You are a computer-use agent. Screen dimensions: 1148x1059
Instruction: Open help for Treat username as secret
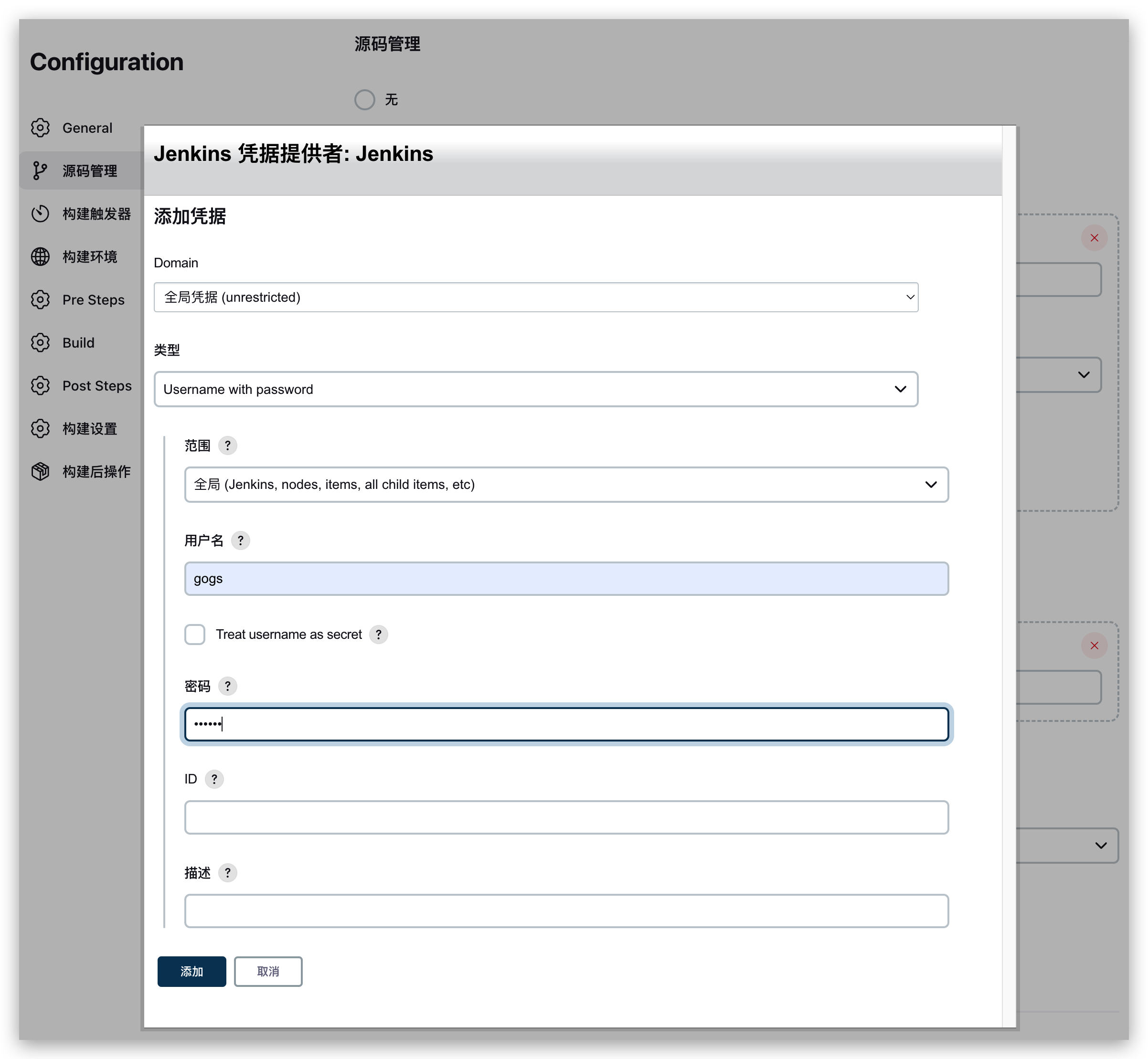coord(378,635)
